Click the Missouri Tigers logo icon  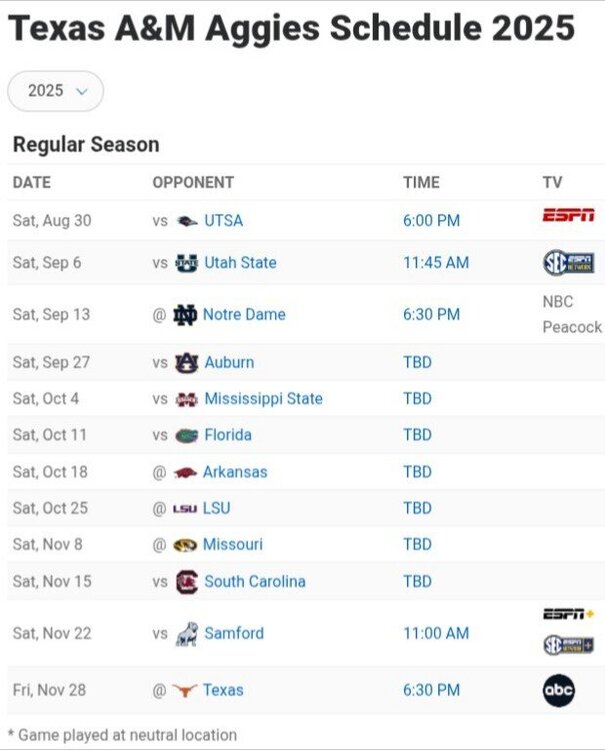(185, 545)
